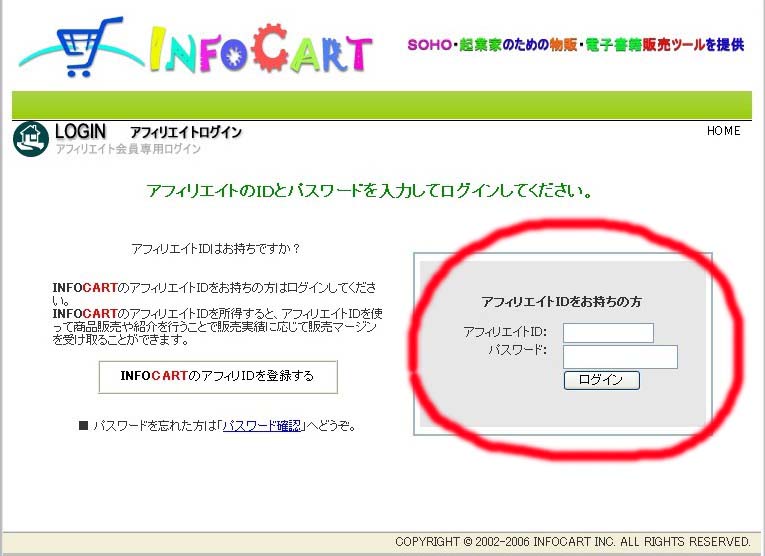The width and height of the screenshot is (765, 556).
Task: Open the HOME link
Action: point(724,131)
